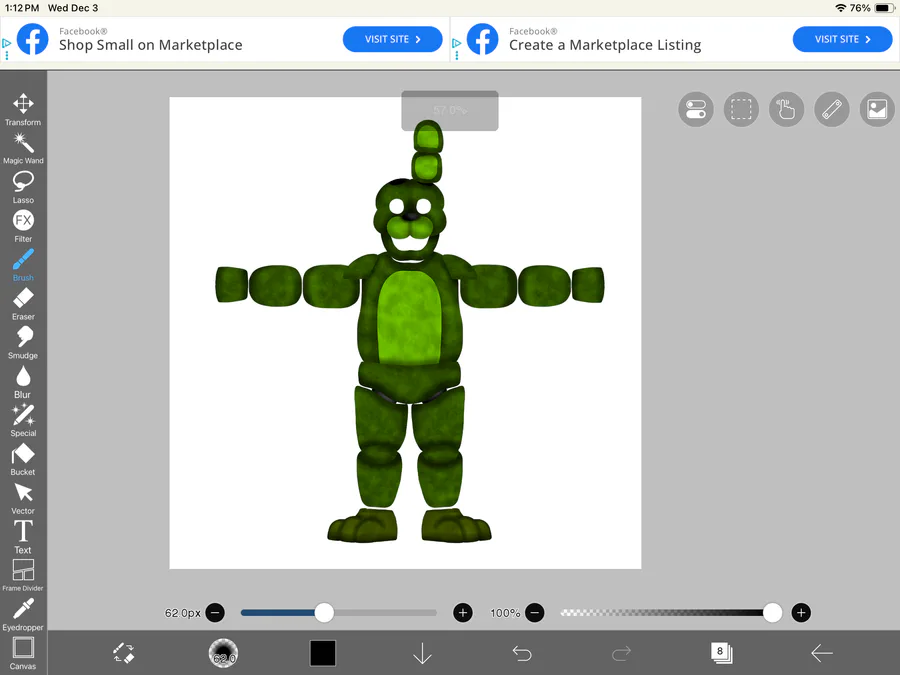Open Create a Marketplace Listing ad text

(x=605, y=45)
